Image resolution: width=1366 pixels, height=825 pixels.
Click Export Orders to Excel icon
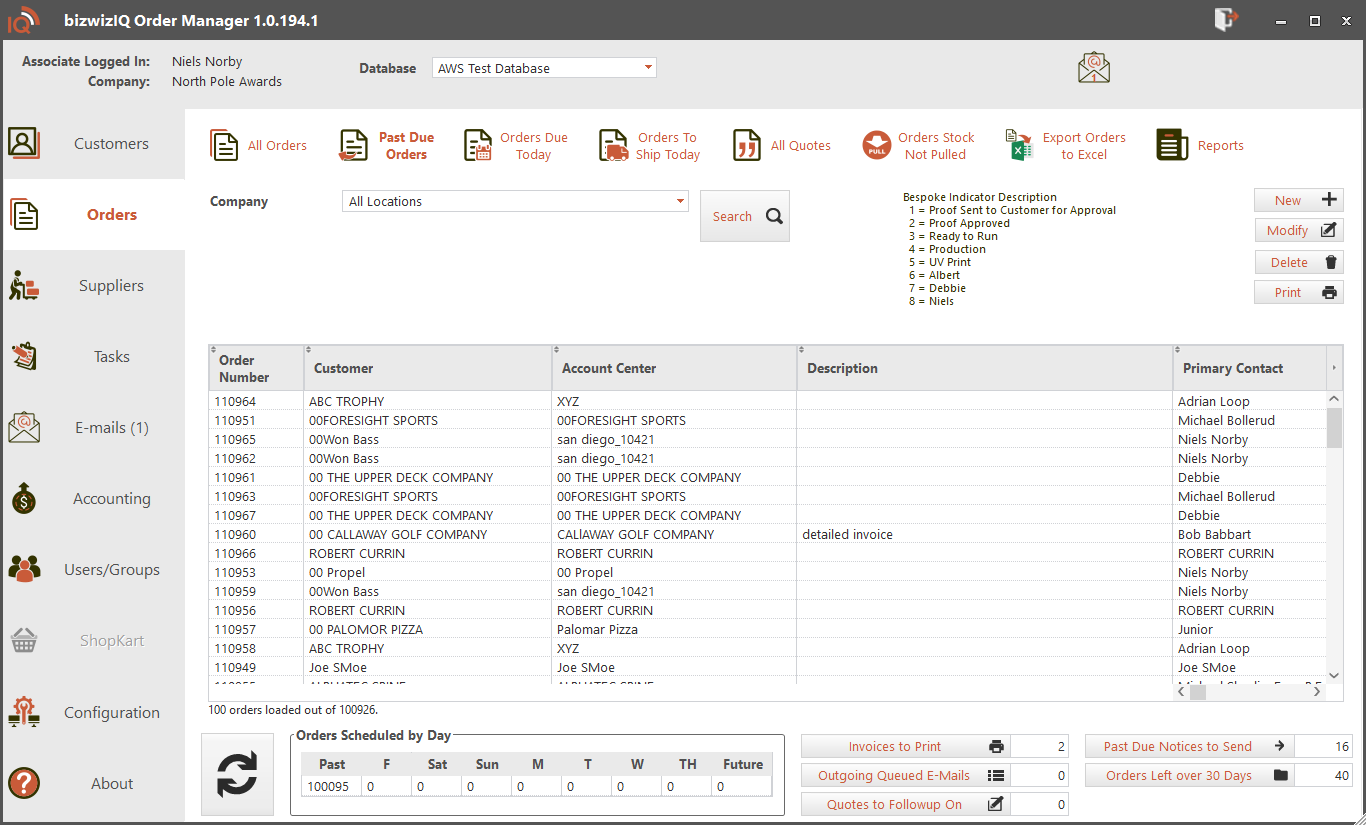point(1019,146)
